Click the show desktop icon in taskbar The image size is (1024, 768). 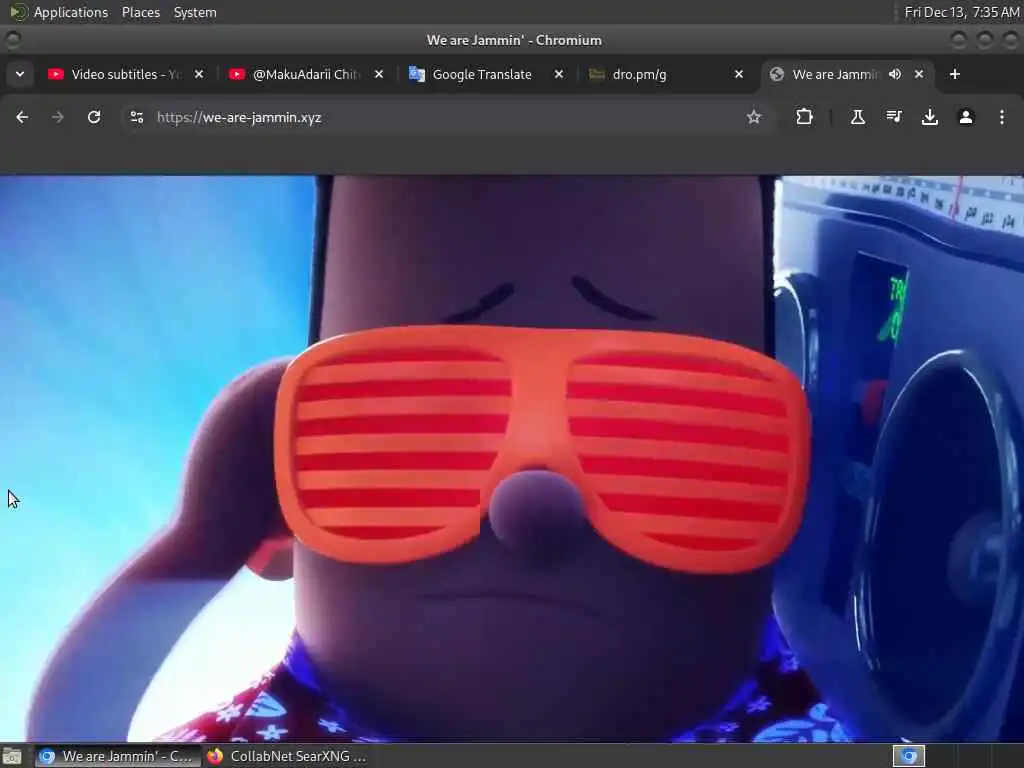[x=12, y=757]
